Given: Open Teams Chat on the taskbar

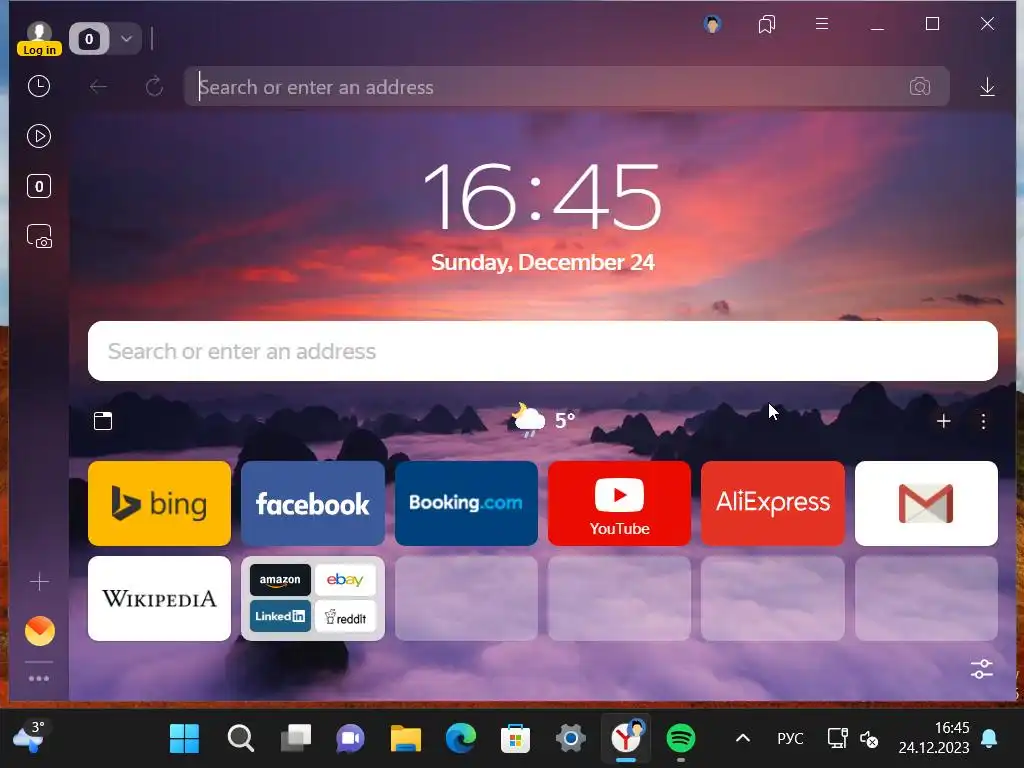Looking at the screenshot, I should pos(351,739).
